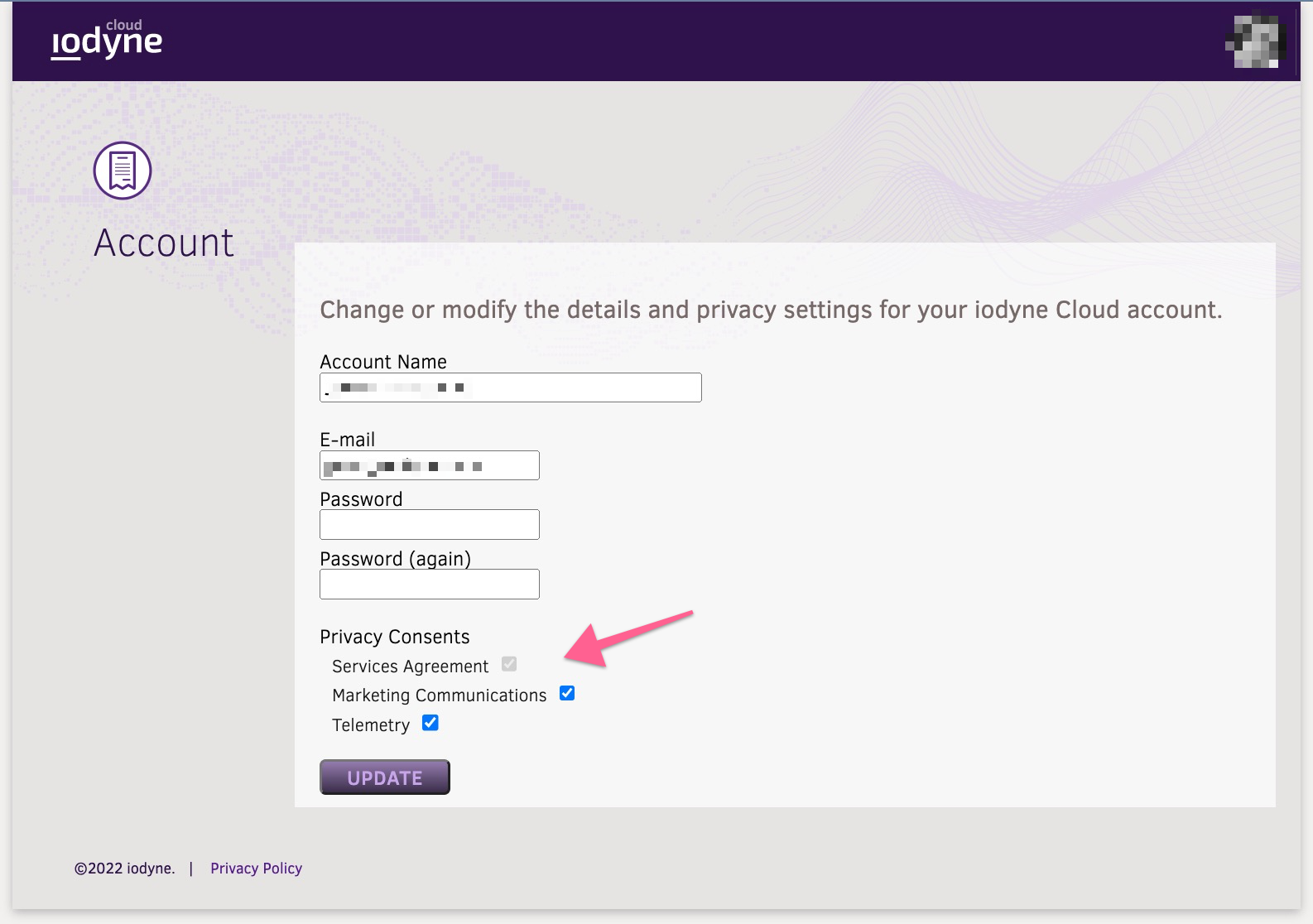Open the user avatar menu
The height and width of the screenshot is (924, 1313).
click(1255, 40)
